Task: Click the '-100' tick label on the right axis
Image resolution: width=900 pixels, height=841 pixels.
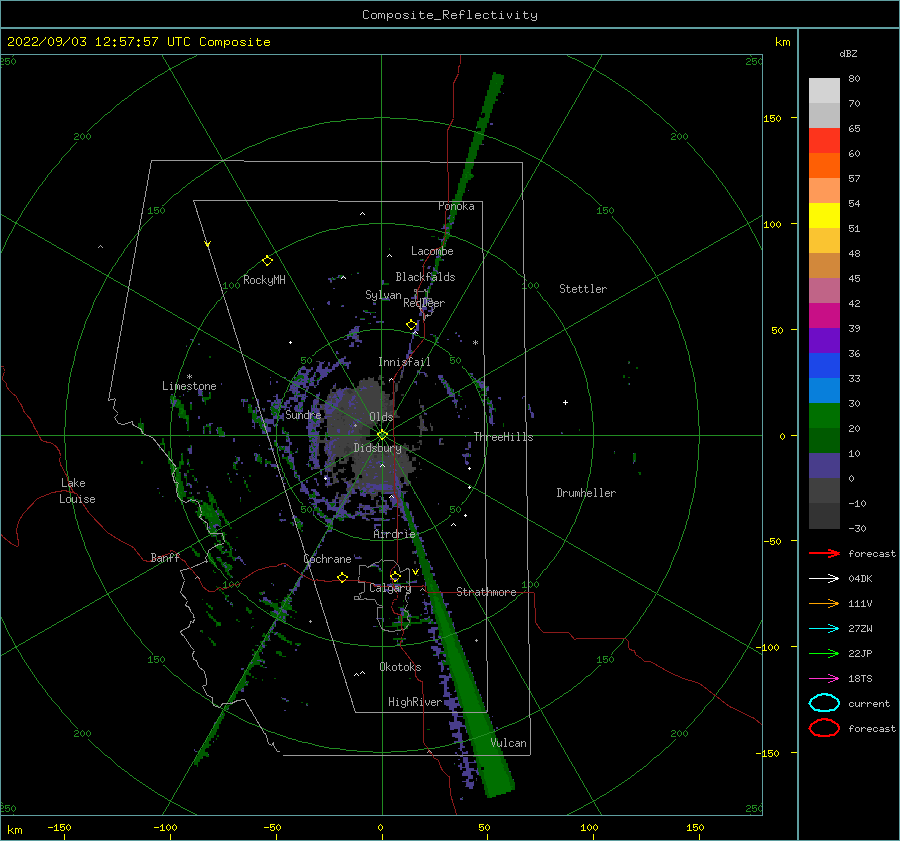Action: [768, 647]
